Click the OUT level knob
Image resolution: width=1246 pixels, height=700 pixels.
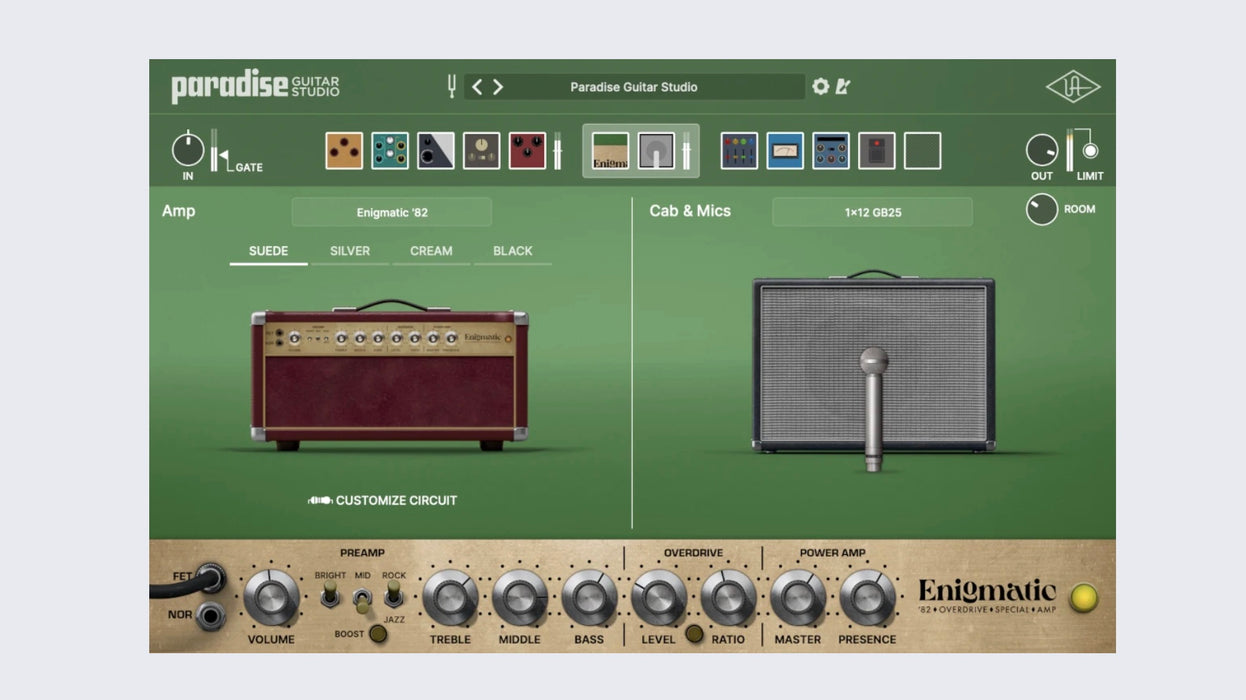(1042, 150)
